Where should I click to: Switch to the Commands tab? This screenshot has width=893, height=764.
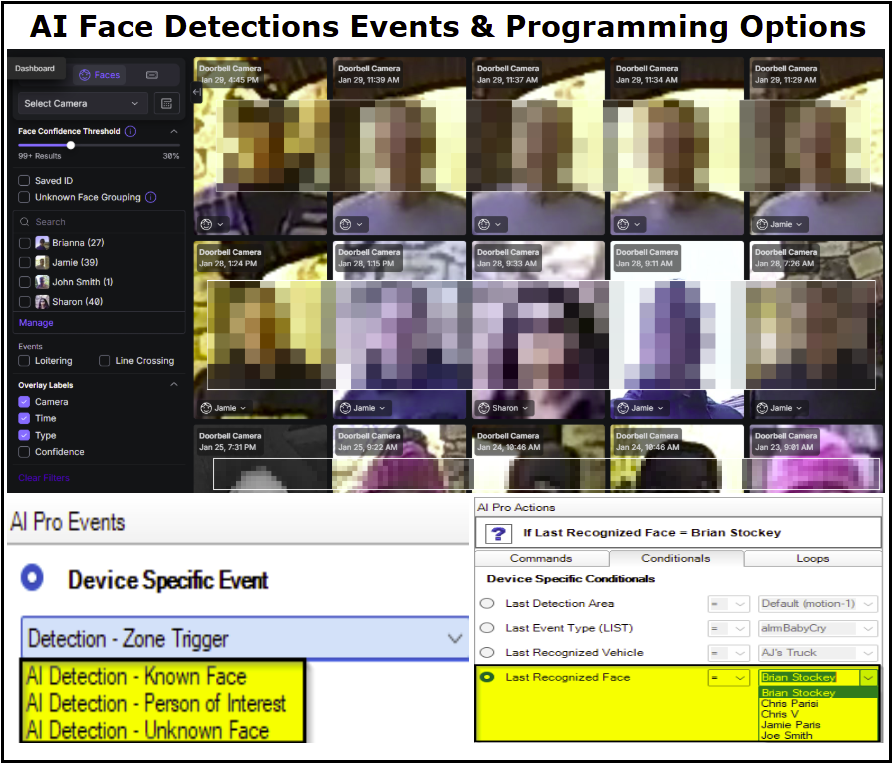tap(541, 558)
